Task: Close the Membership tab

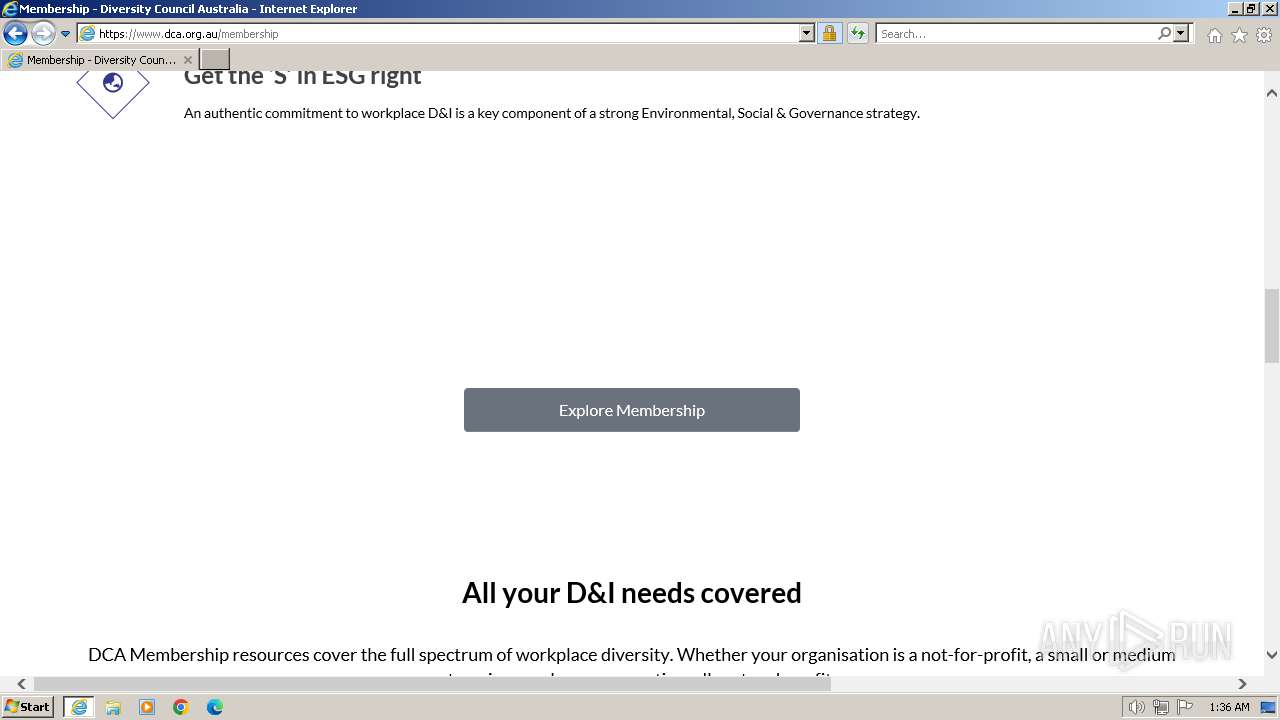Action: [188, 60]
